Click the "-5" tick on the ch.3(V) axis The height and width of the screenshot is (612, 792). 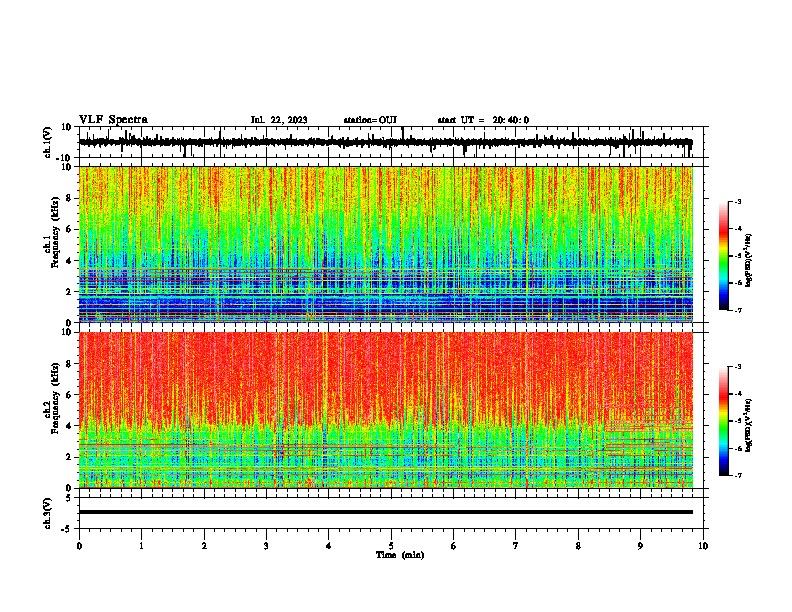[x=67, y=529]
